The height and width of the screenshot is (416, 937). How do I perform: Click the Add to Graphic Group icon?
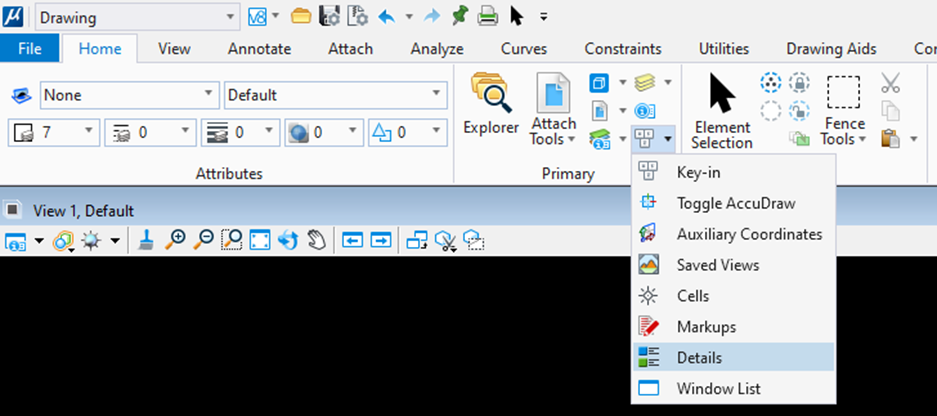[799, 139]
